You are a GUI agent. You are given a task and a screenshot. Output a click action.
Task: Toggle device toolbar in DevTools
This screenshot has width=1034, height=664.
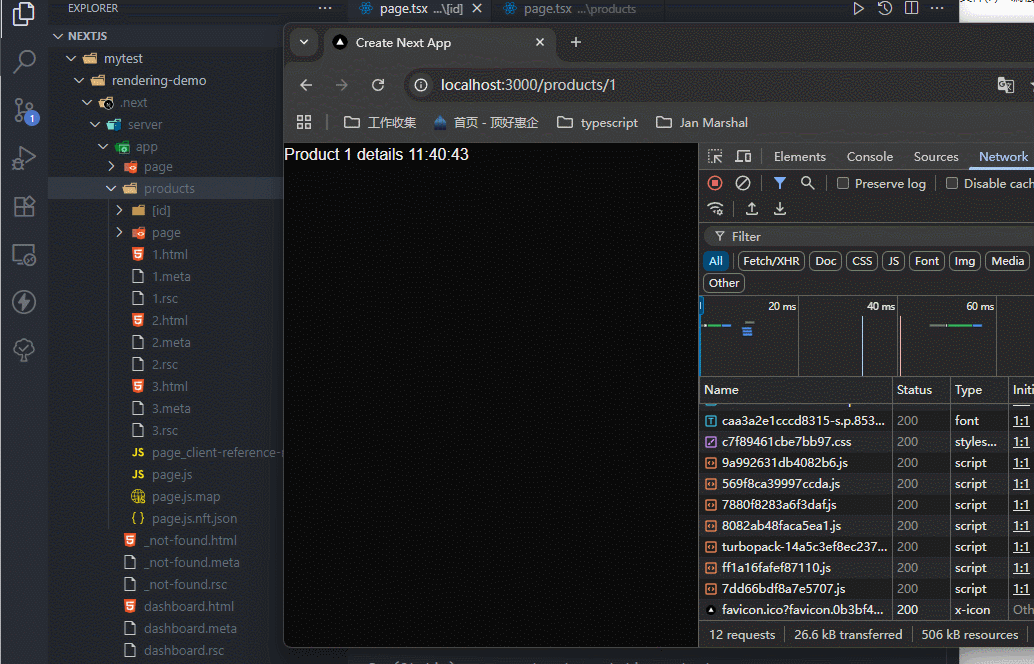click(x=743, y=157)
